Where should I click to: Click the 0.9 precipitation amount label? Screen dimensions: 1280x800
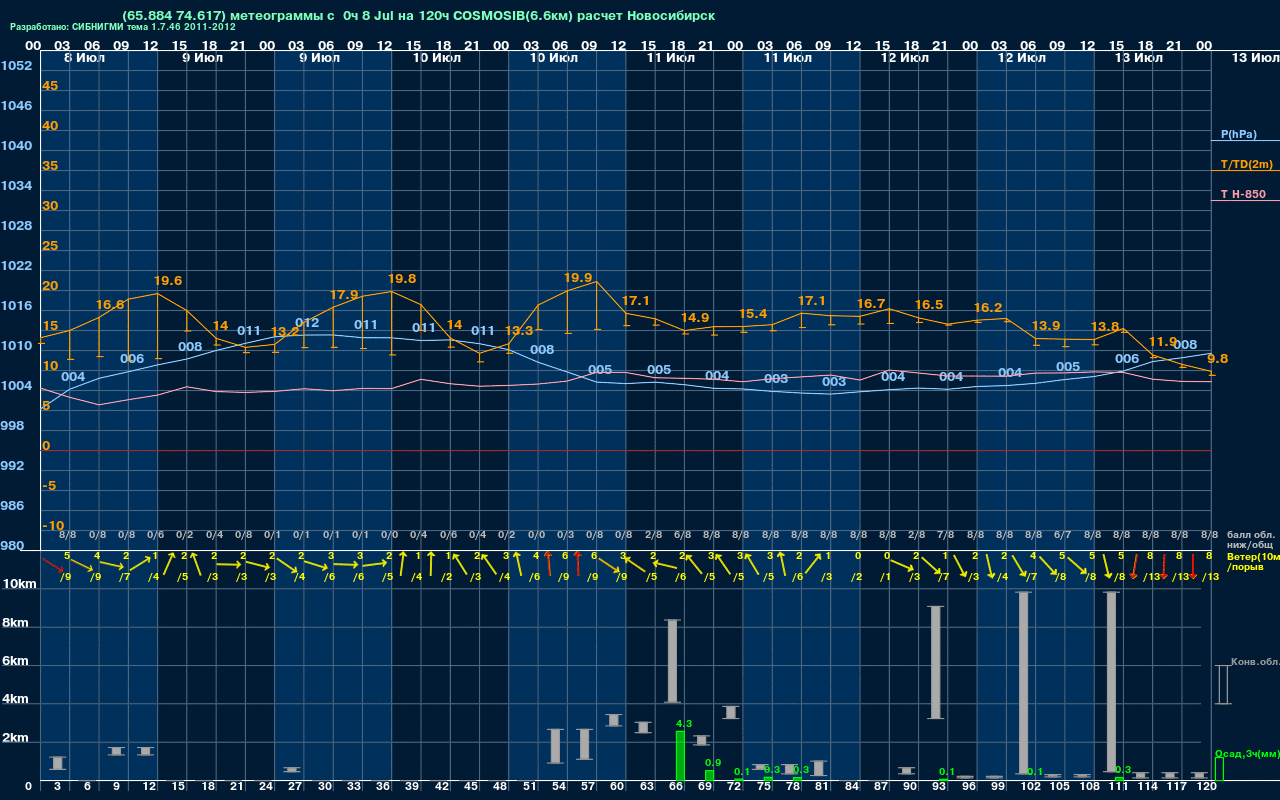[713, 763]
